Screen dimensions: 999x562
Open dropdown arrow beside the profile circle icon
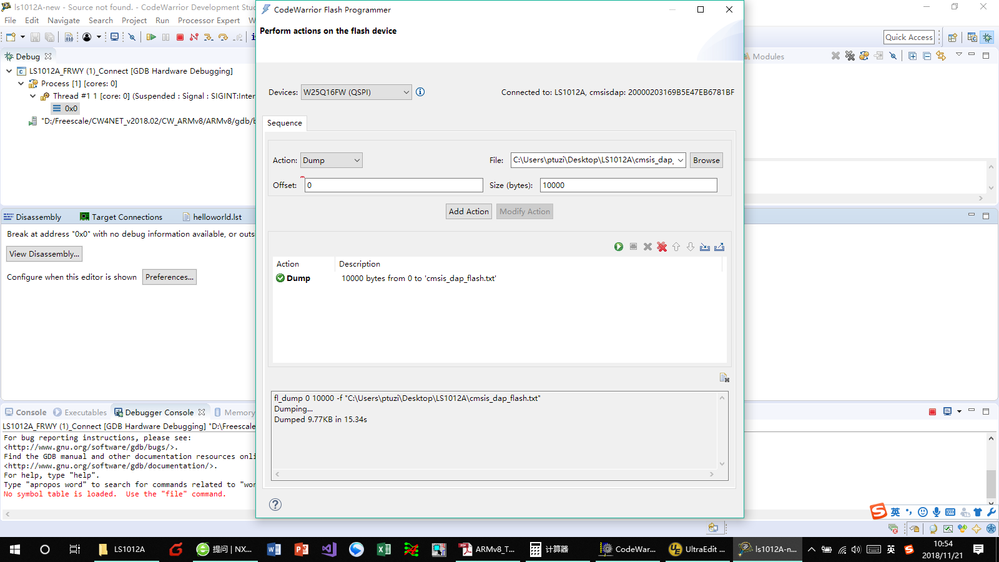click(x=99, y=37)
